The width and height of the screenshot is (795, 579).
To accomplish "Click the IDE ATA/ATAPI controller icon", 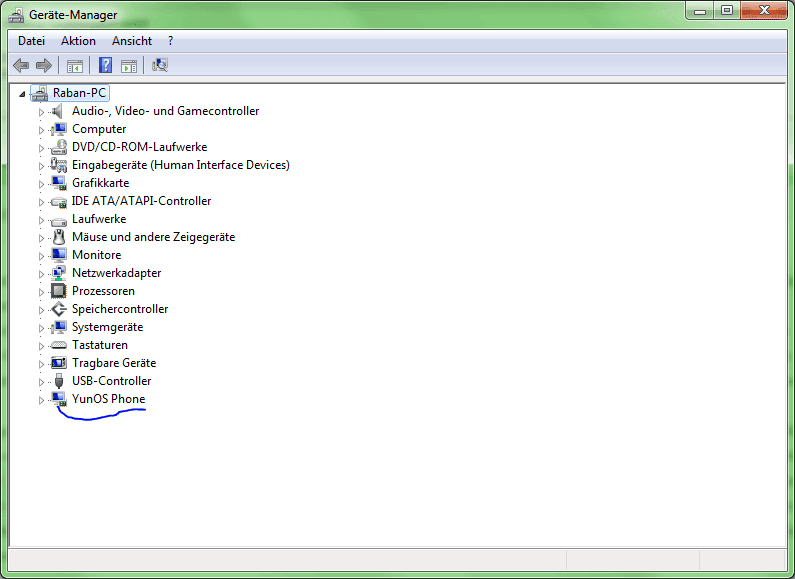I will (59, 202).
